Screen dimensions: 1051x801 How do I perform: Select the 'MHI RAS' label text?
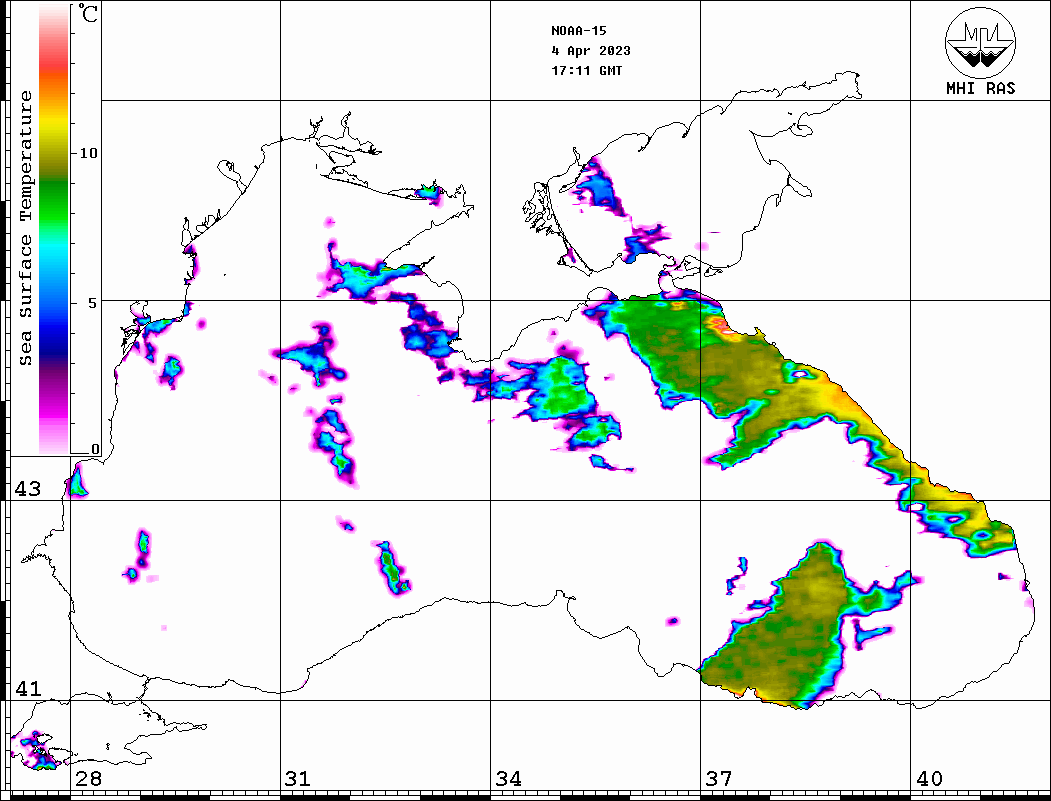pos(980,88)
